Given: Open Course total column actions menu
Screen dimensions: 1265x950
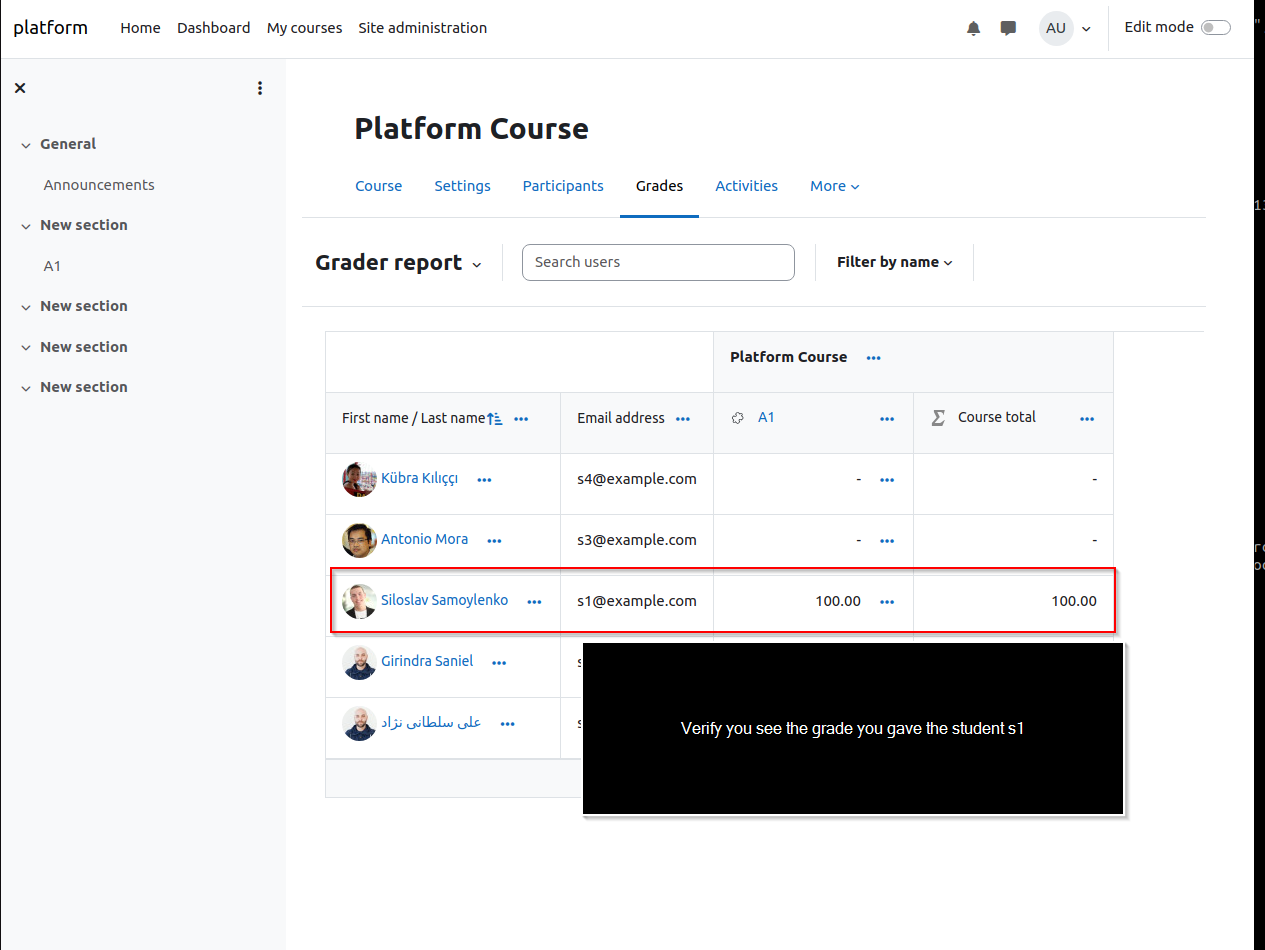Looking at the screenshot, I should [x=1087, y=419].
